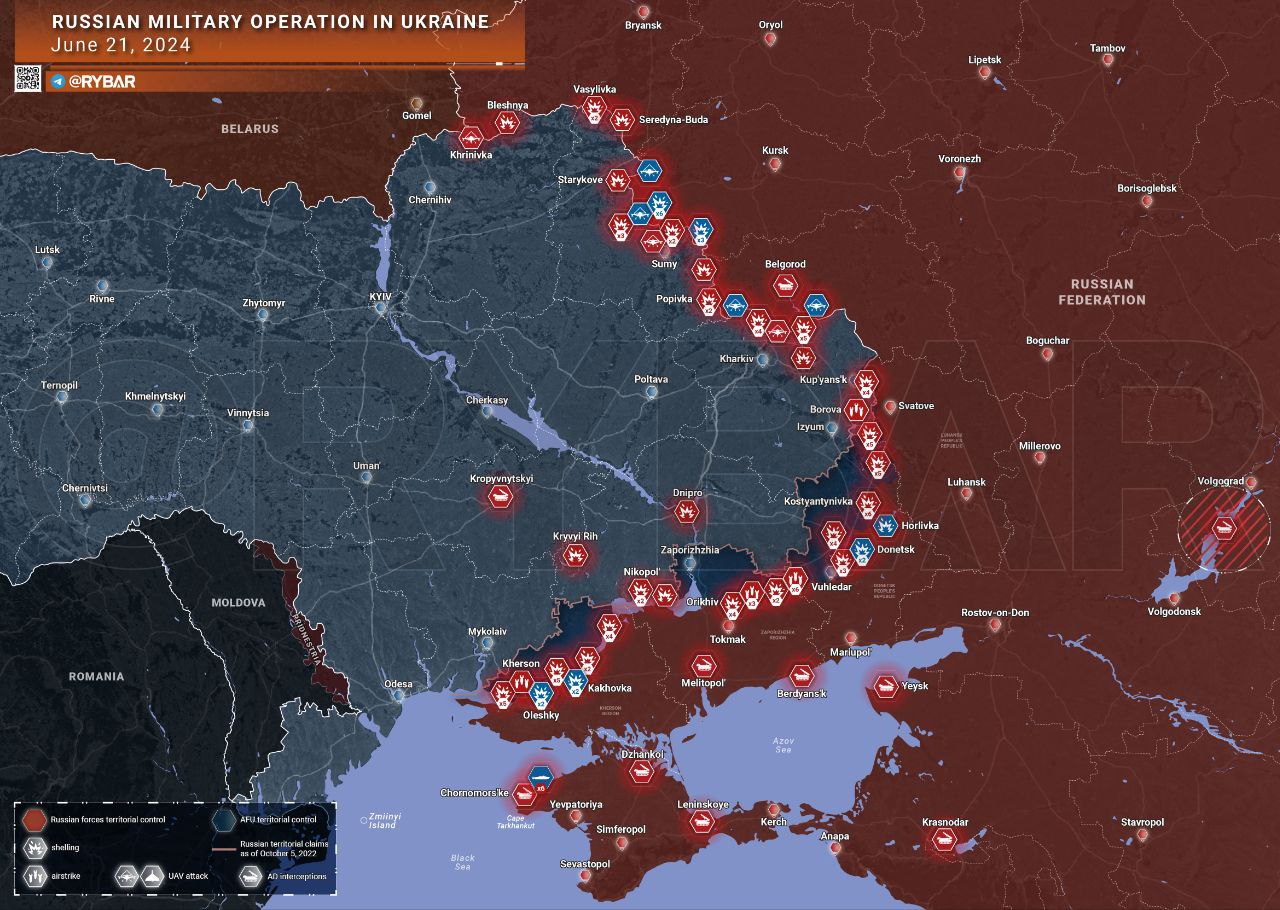The image size is (1280, 910).
Task: Click the Rivne city label
Action: pos(101,299)
